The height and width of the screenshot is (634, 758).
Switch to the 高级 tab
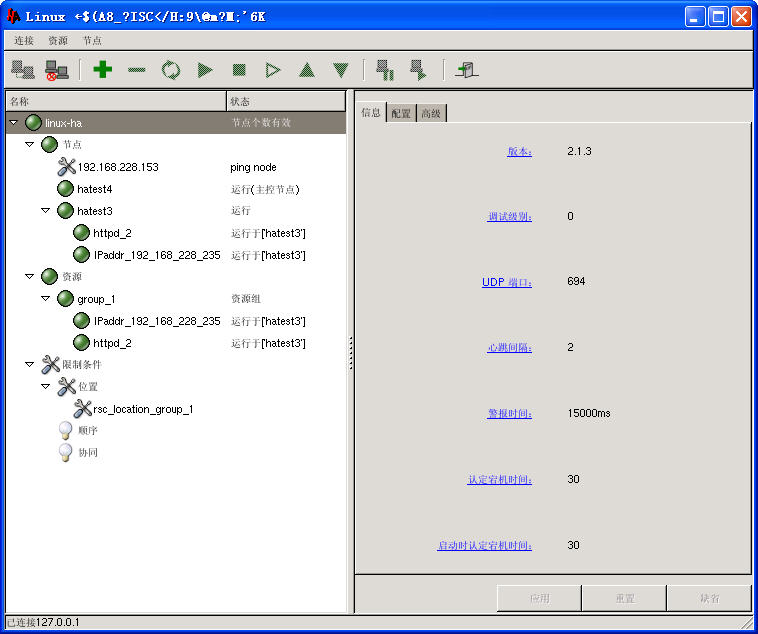431,113
